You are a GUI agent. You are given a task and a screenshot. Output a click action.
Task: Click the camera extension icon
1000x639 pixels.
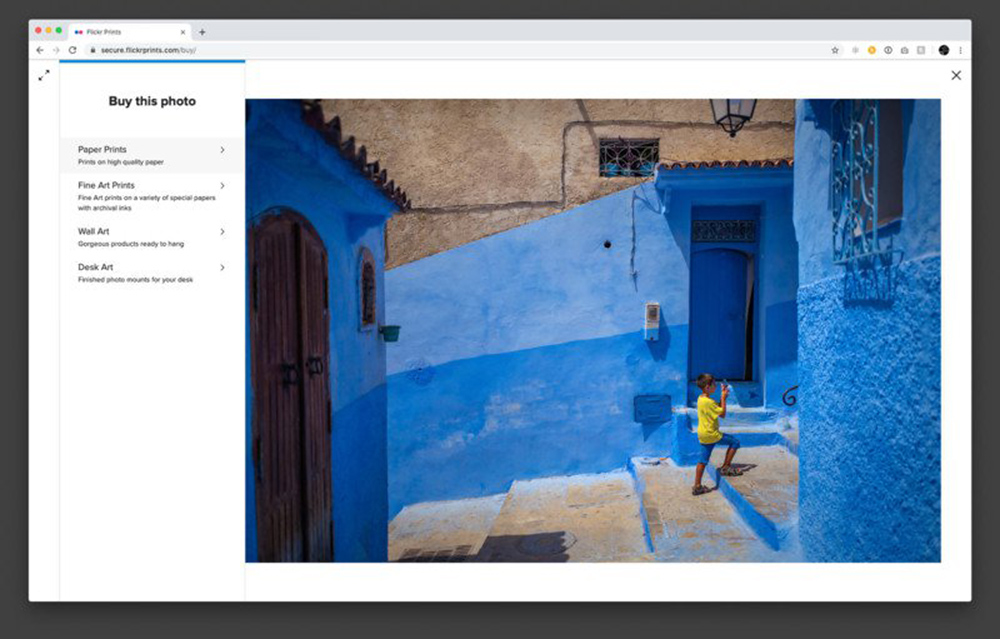coord(904,50)
